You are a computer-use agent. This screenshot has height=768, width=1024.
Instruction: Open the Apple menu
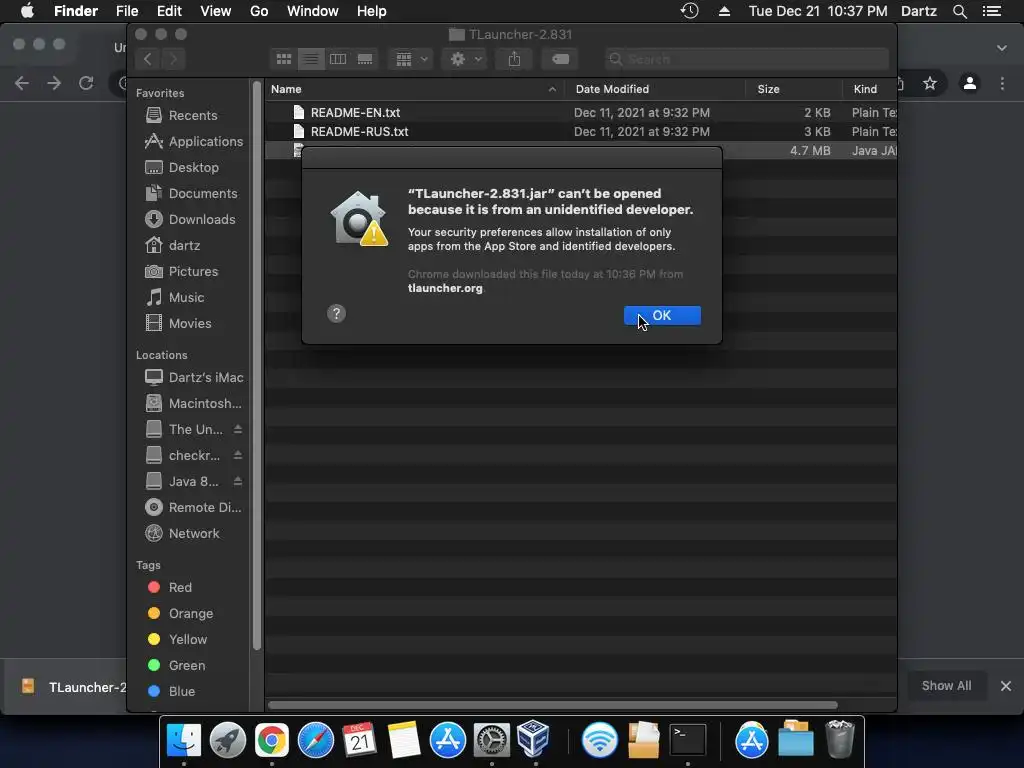[x=27, y=11]
